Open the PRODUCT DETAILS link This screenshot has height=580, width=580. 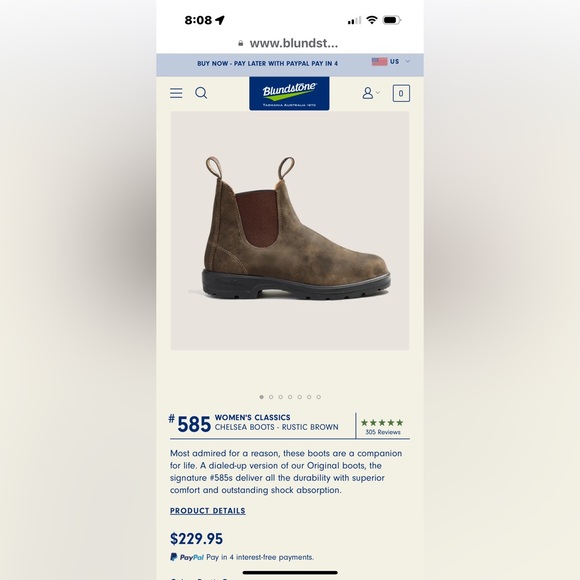208,511
